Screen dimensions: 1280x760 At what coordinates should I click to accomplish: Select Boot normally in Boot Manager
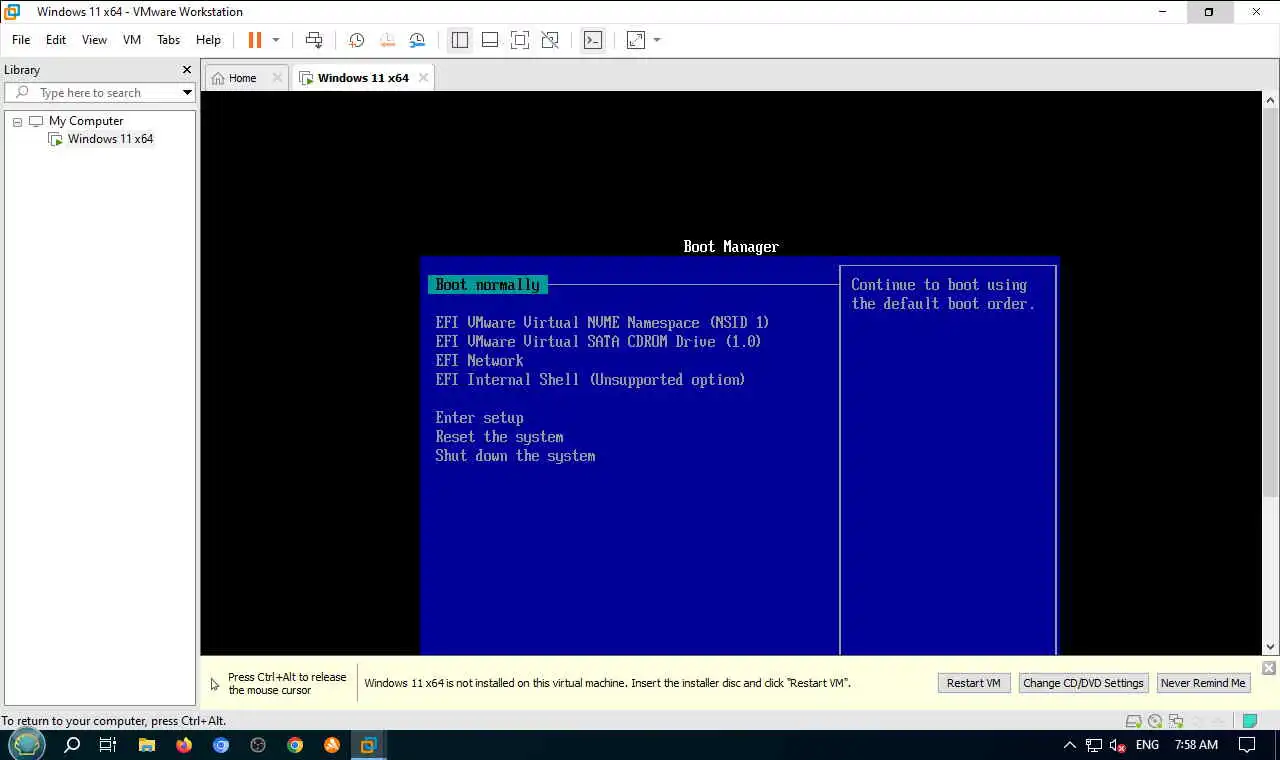488,285
